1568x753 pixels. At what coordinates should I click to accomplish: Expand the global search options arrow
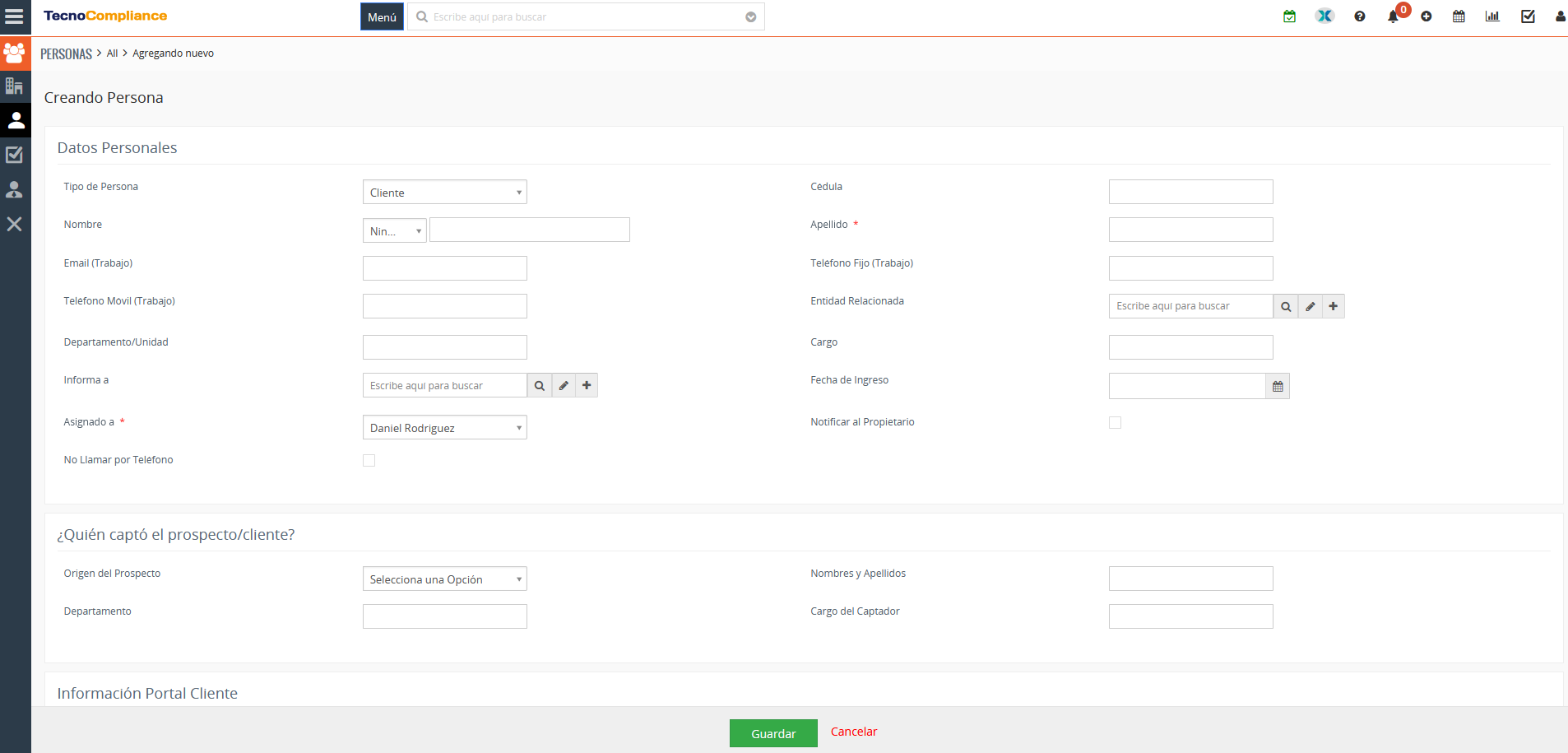point(750,16)
